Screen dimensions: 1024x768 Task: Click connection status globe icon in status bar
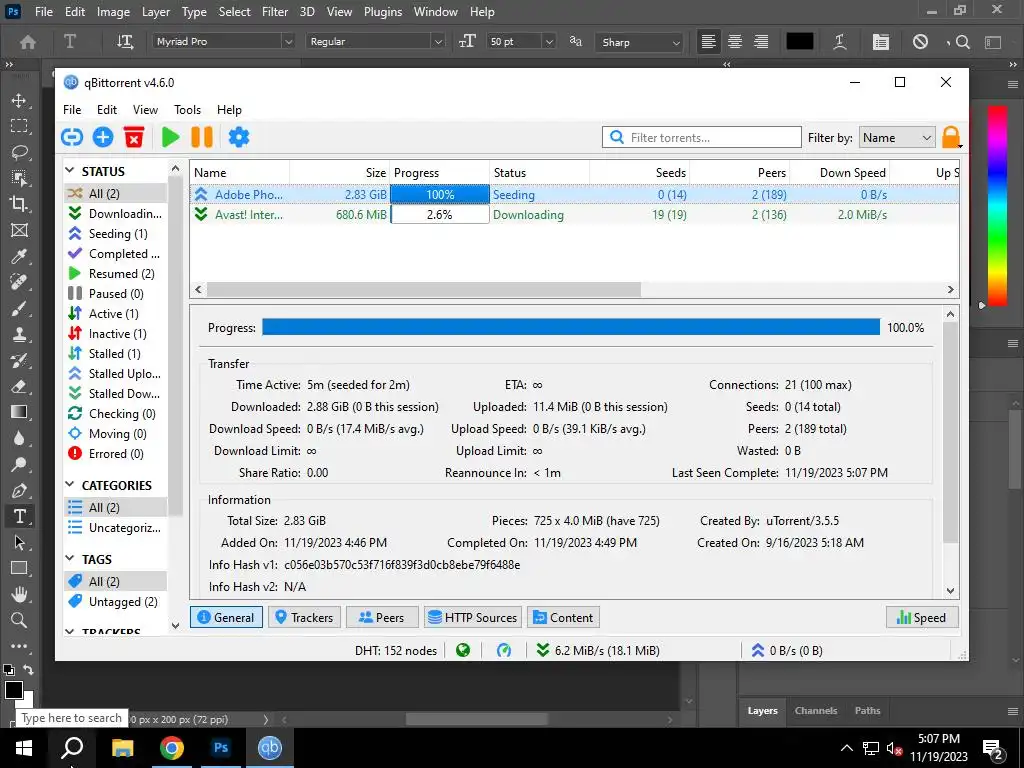coord(463,650)
